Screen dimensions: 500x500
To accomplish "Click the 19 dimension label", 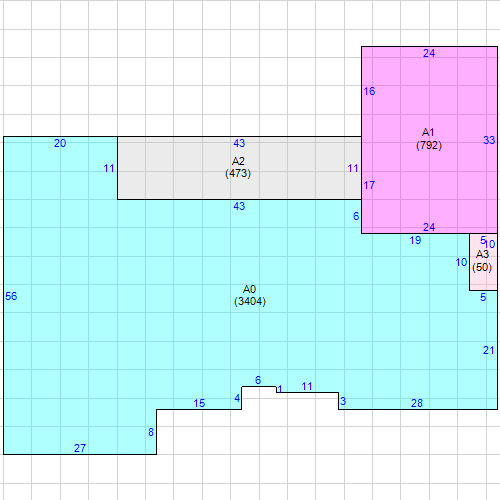I will (x=415, y=240).
